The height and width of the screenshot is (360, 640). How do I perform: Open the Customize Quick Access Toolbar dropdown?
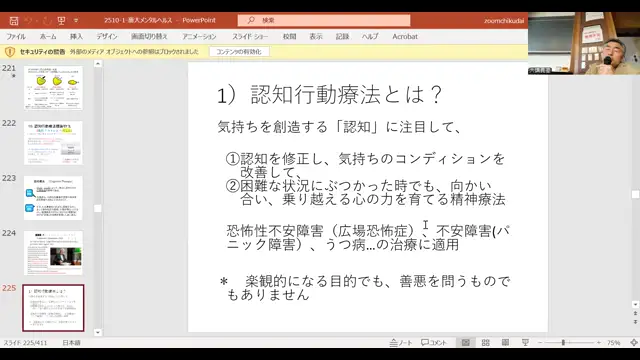(x=76, y=20)
